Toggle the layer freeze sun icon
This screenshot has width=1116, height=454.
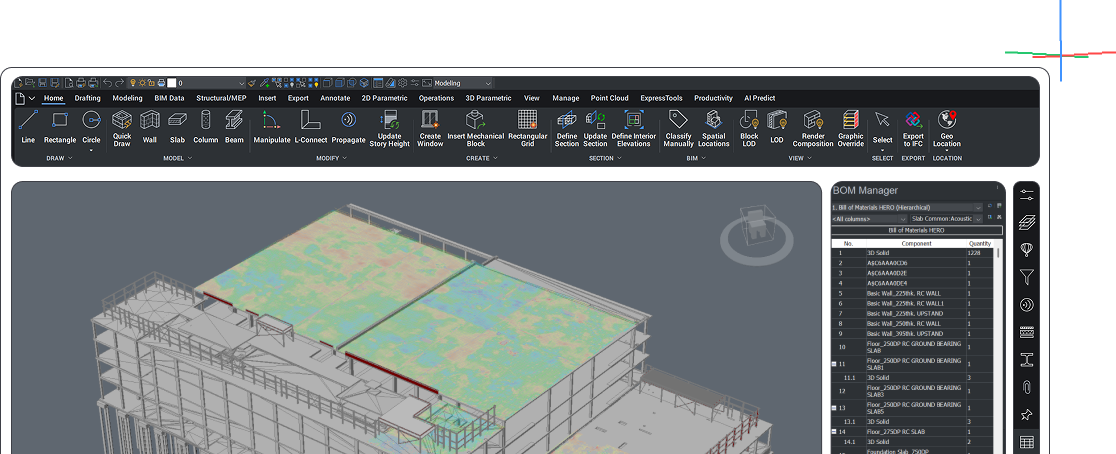(142, 83)
